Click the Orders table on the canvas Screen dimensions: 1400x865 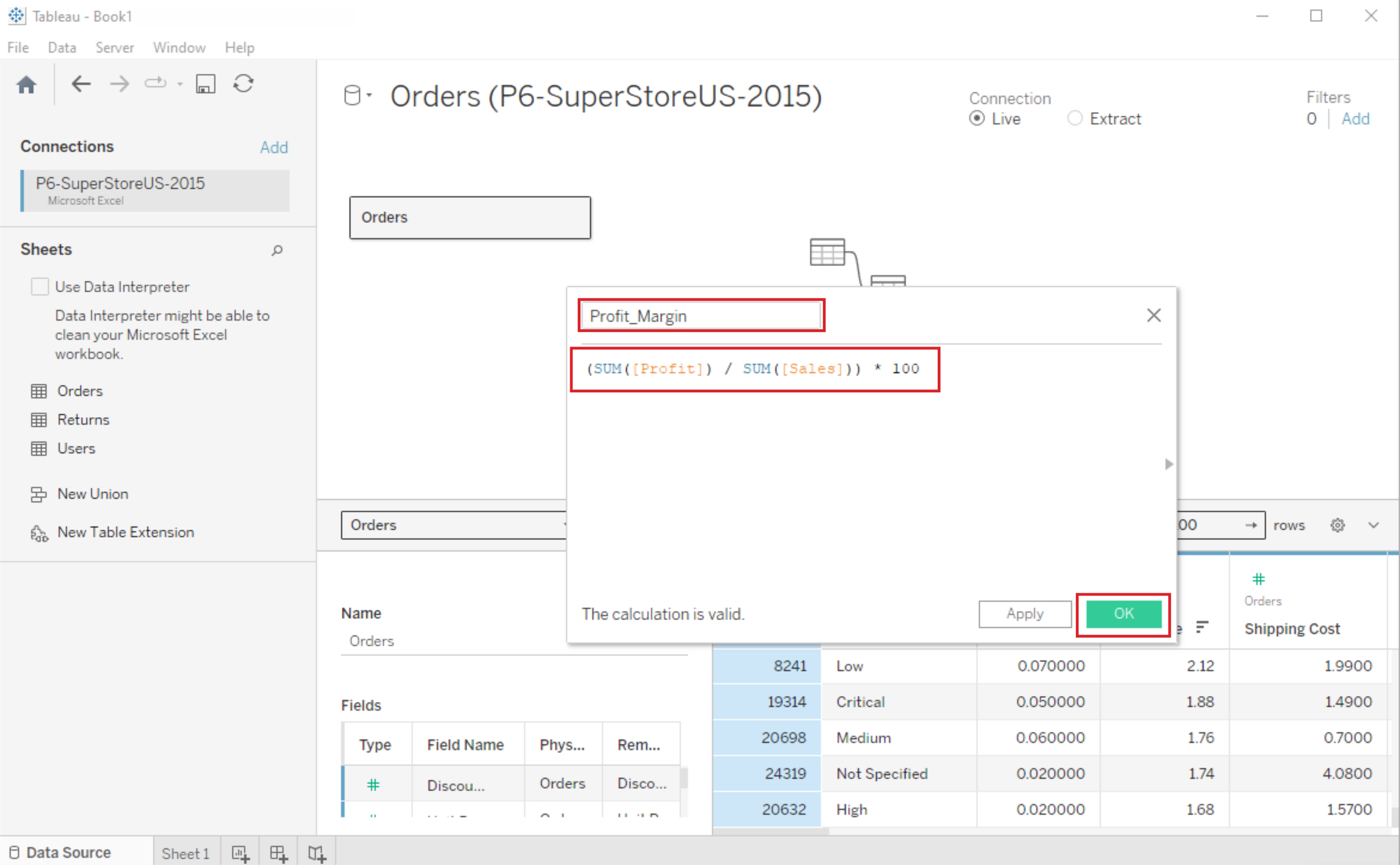(470, 217)
